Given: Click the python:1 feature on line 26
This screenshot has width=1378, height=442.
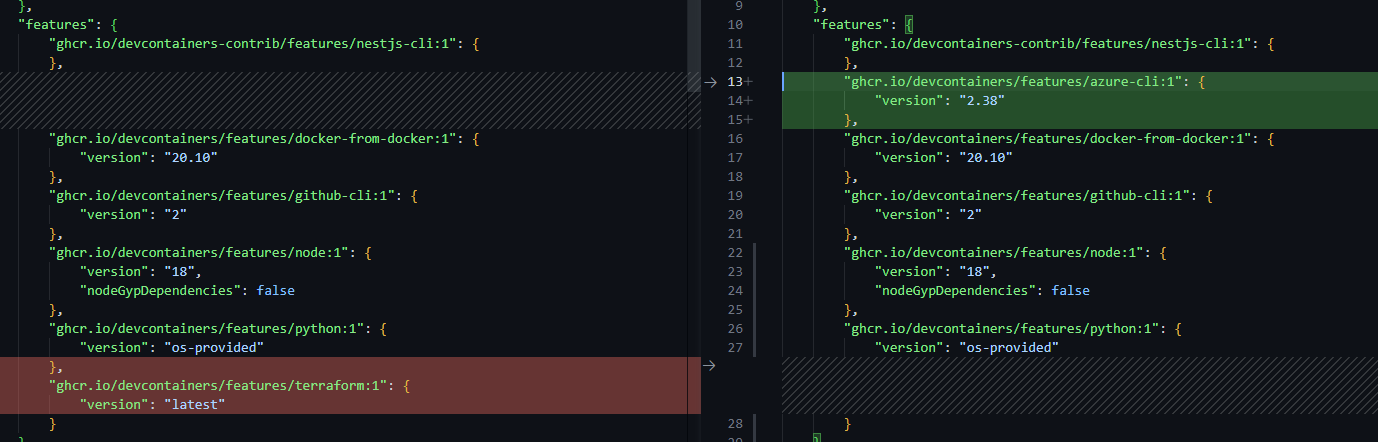Looking at the screenshot, I should [x=1013, y=329].
